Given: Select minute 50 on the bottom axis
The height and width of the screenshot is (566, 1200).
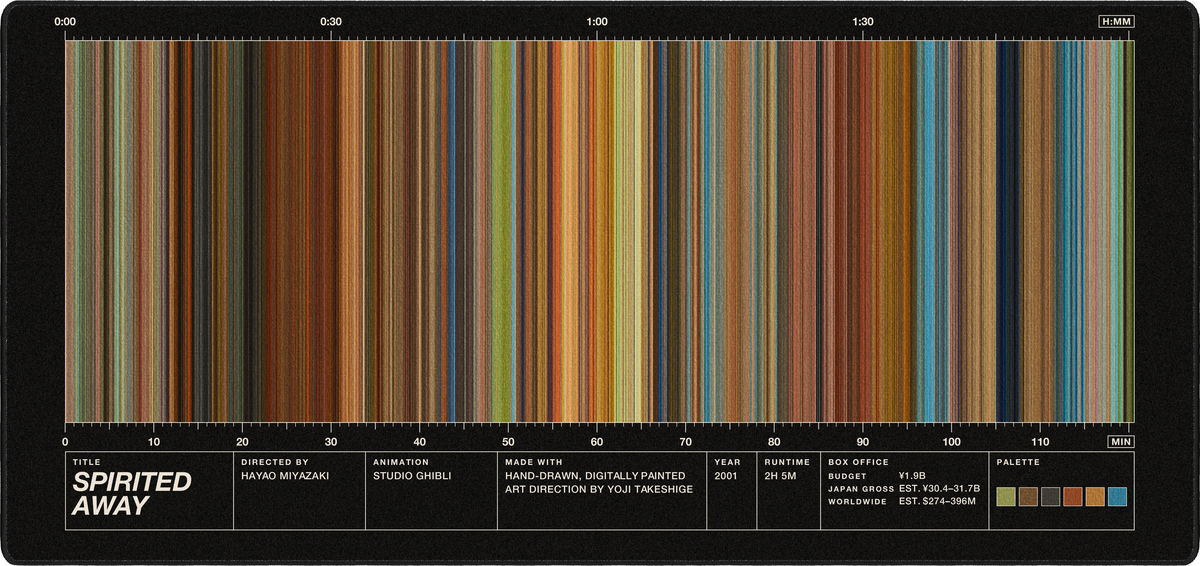Looking at the screenshot, I should 509,441.
